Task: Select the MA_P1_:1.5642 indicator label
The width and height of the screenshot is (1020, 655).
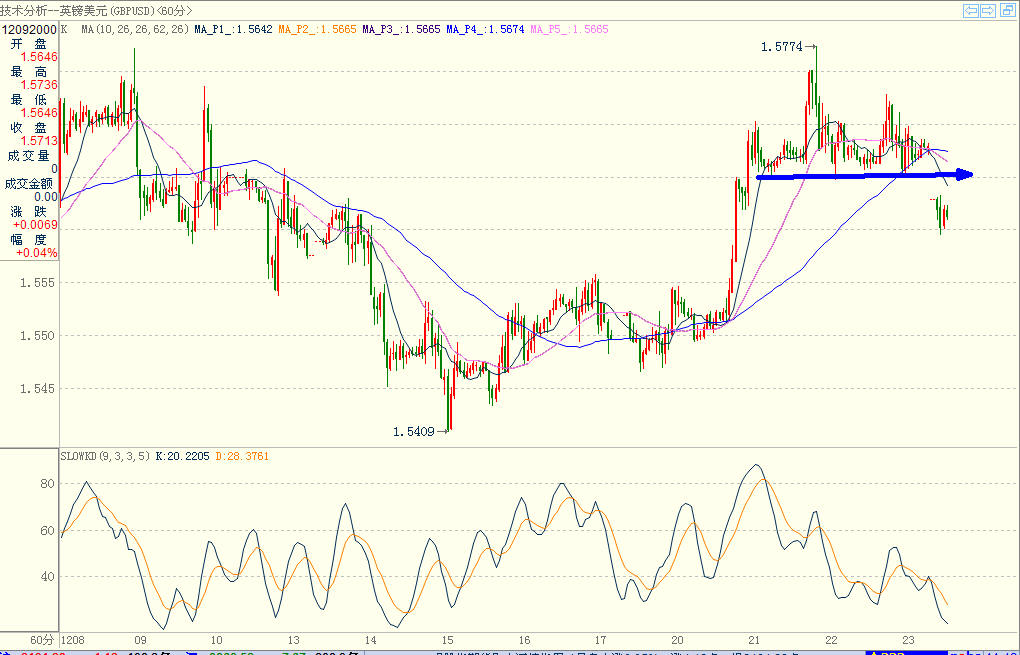Action: point(233,29)
